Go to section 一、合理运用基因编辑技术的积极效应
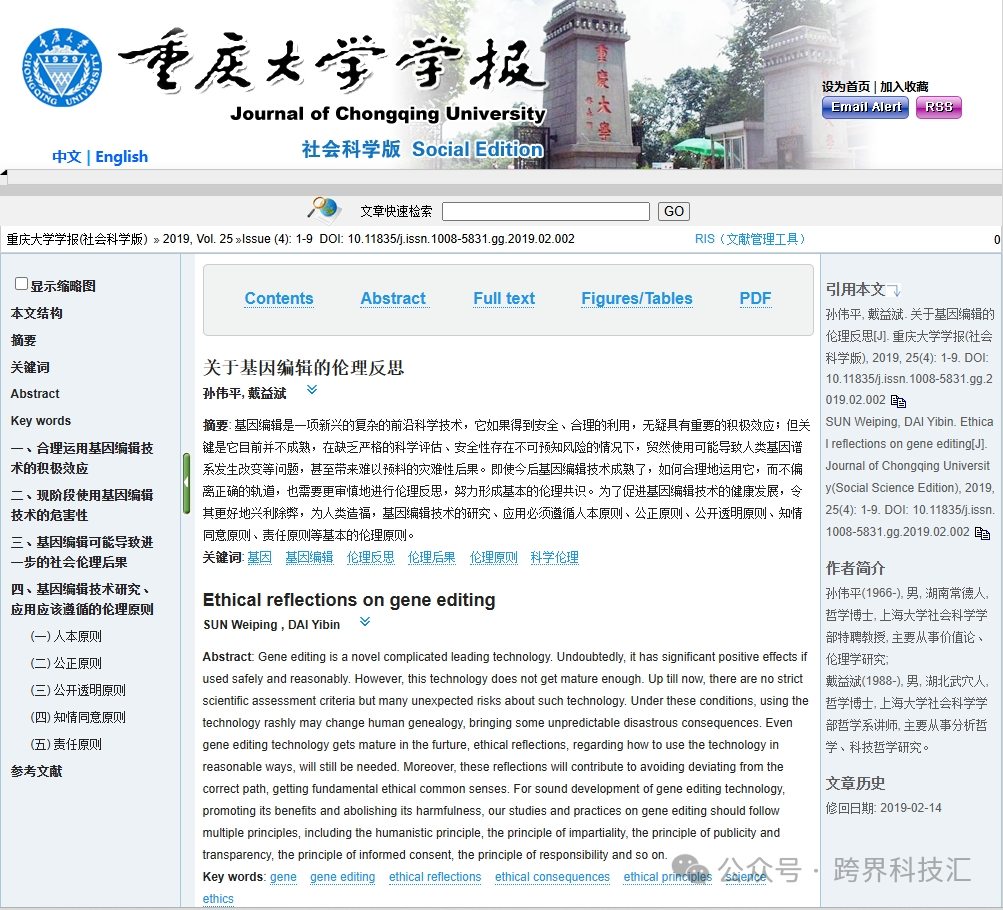 82,458
